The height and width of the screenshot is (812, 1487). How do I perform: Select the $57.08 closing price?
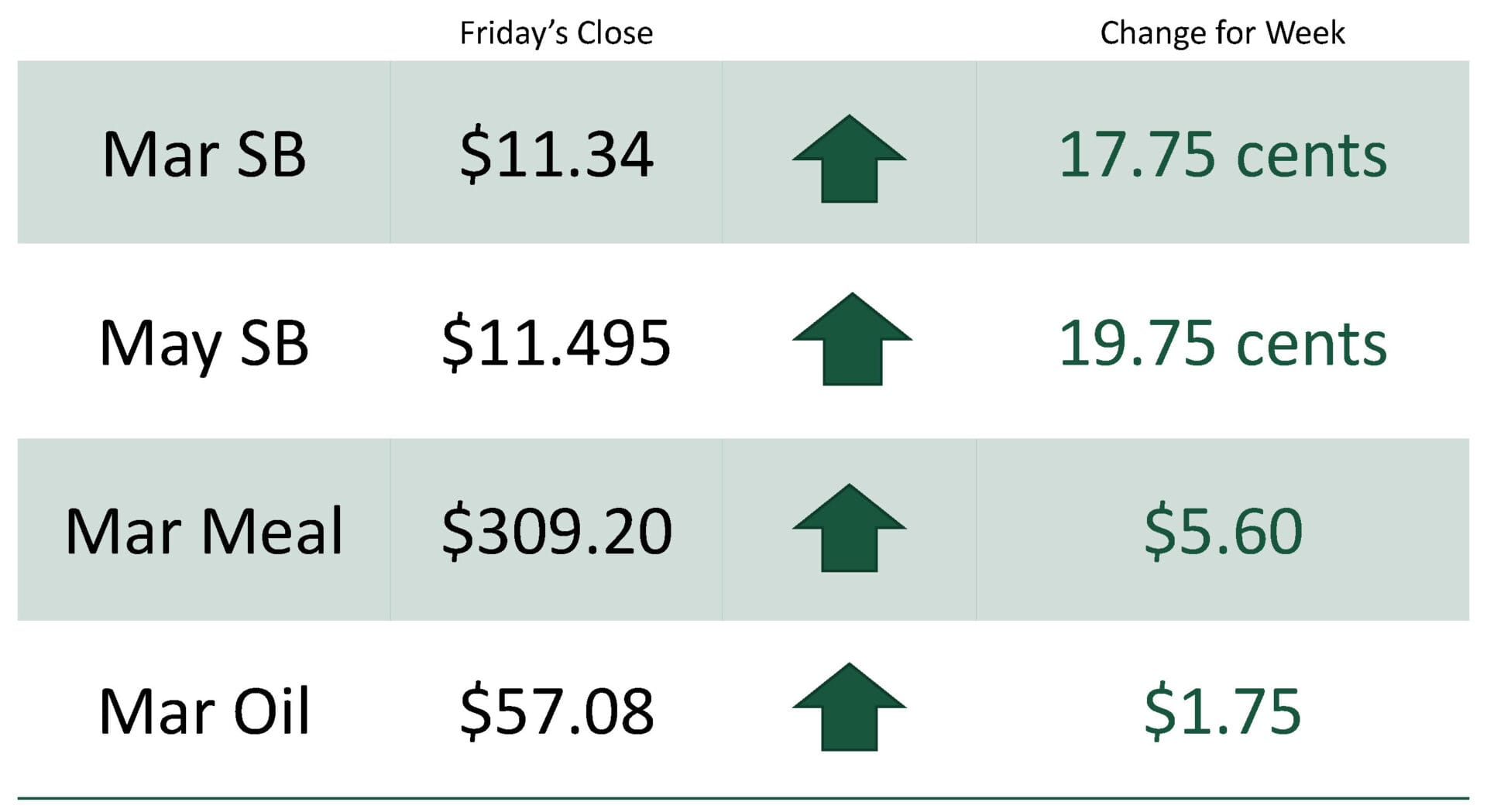click(x=556, y=711)
